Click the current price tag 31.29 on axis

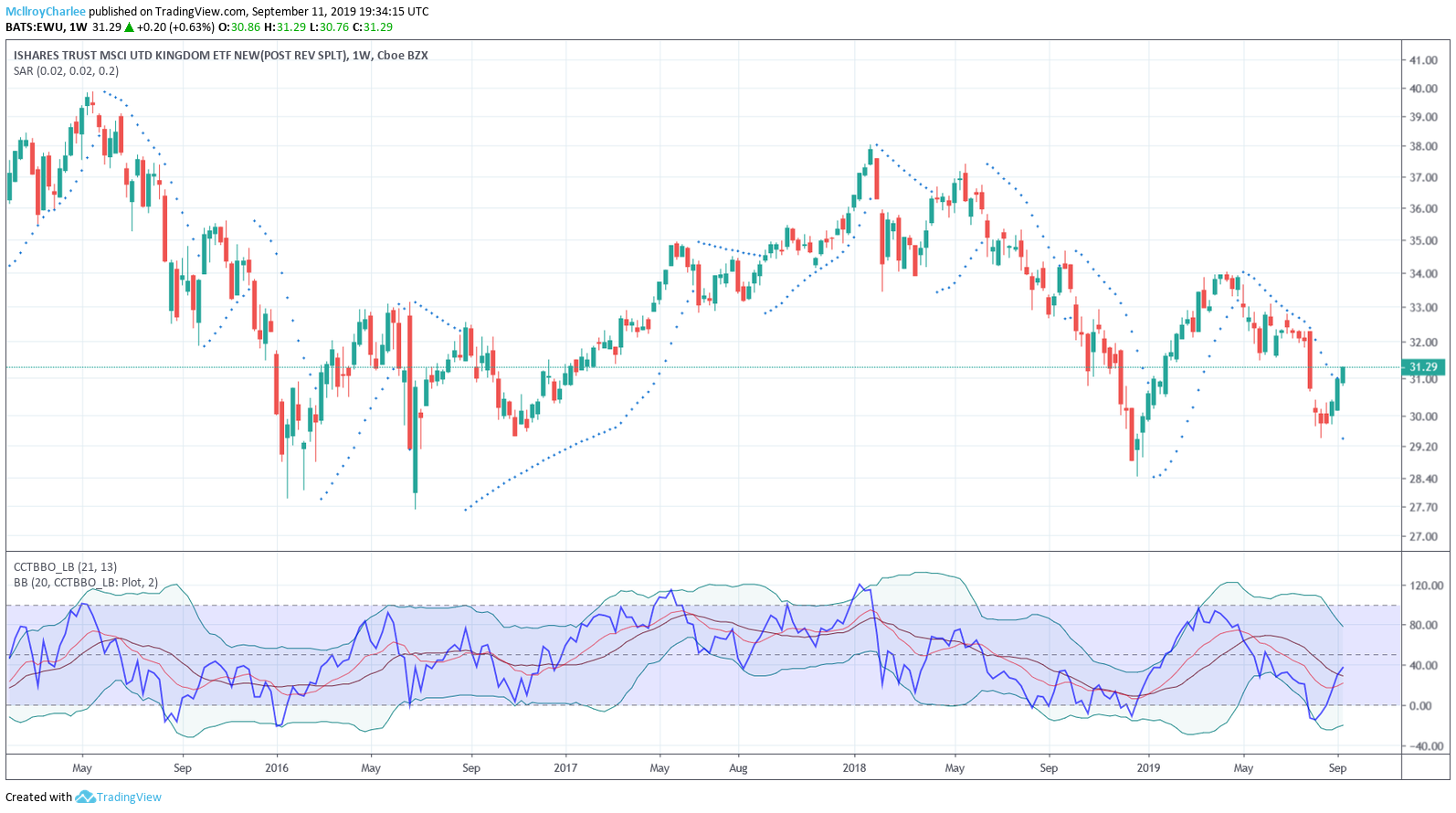point(1423,367)
